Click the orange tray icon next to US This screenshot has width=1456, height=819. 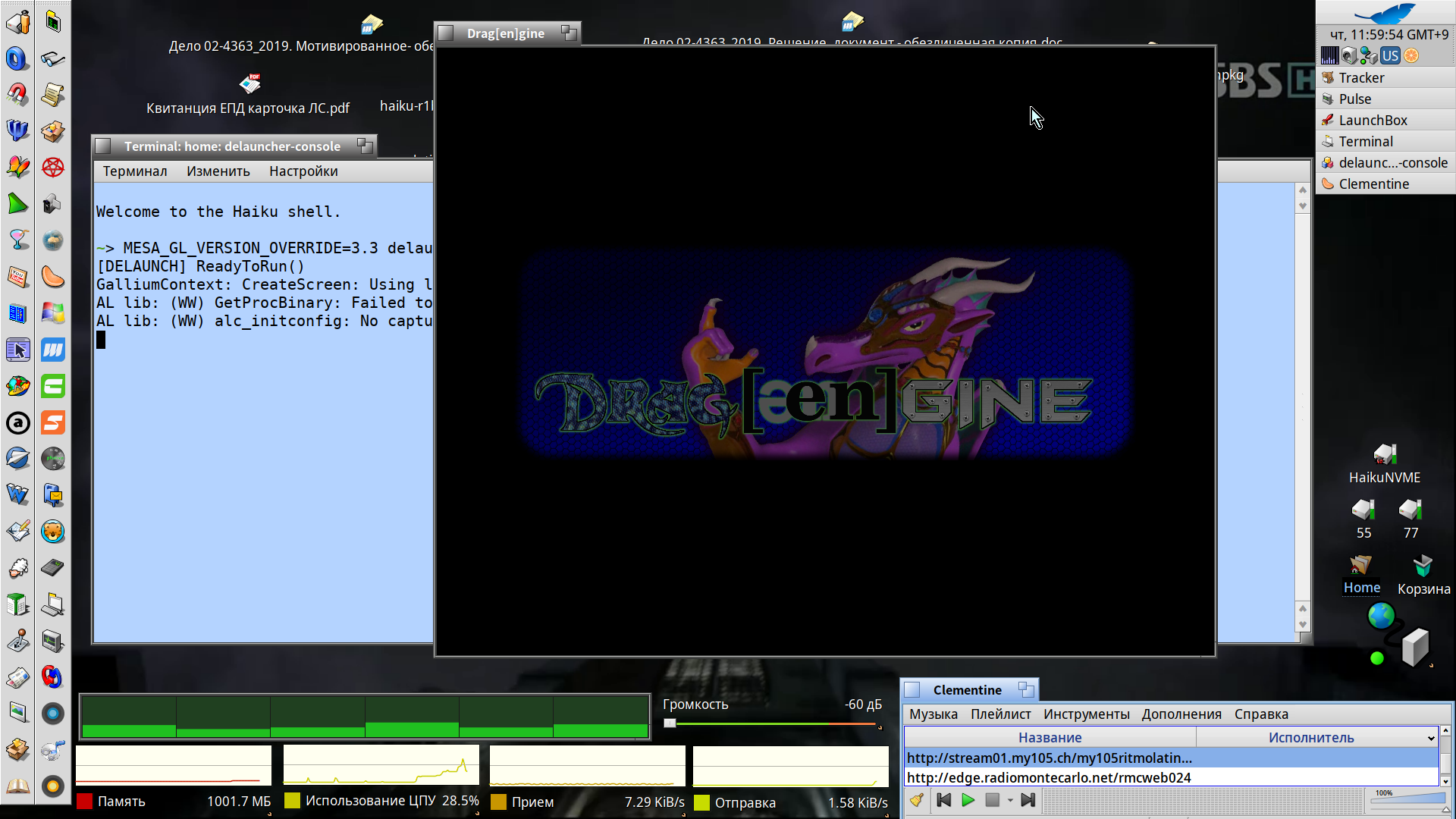tap(1411, 55)
